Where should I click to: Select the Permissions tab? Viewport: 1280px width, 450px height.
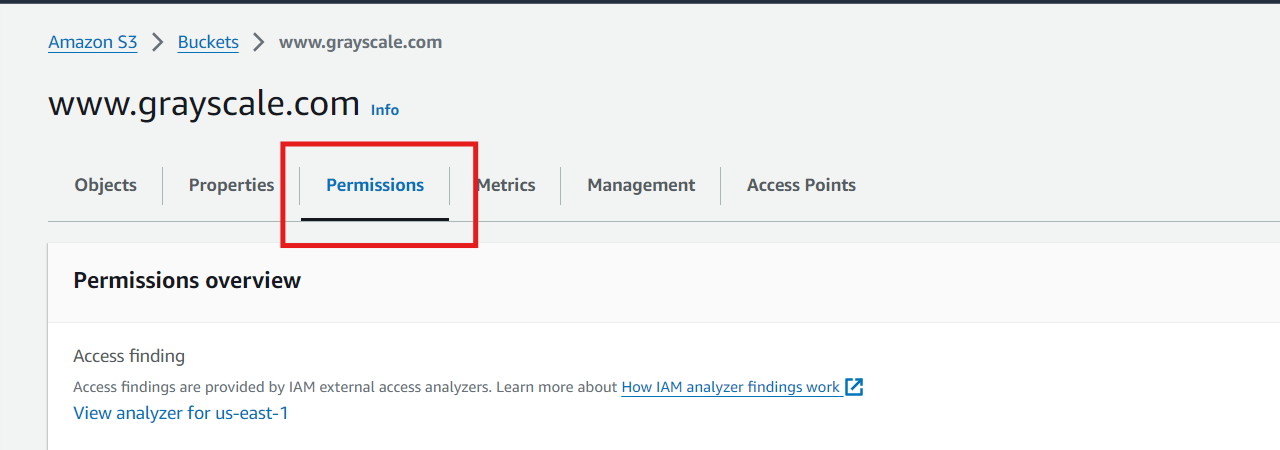[x=375, y=185]
